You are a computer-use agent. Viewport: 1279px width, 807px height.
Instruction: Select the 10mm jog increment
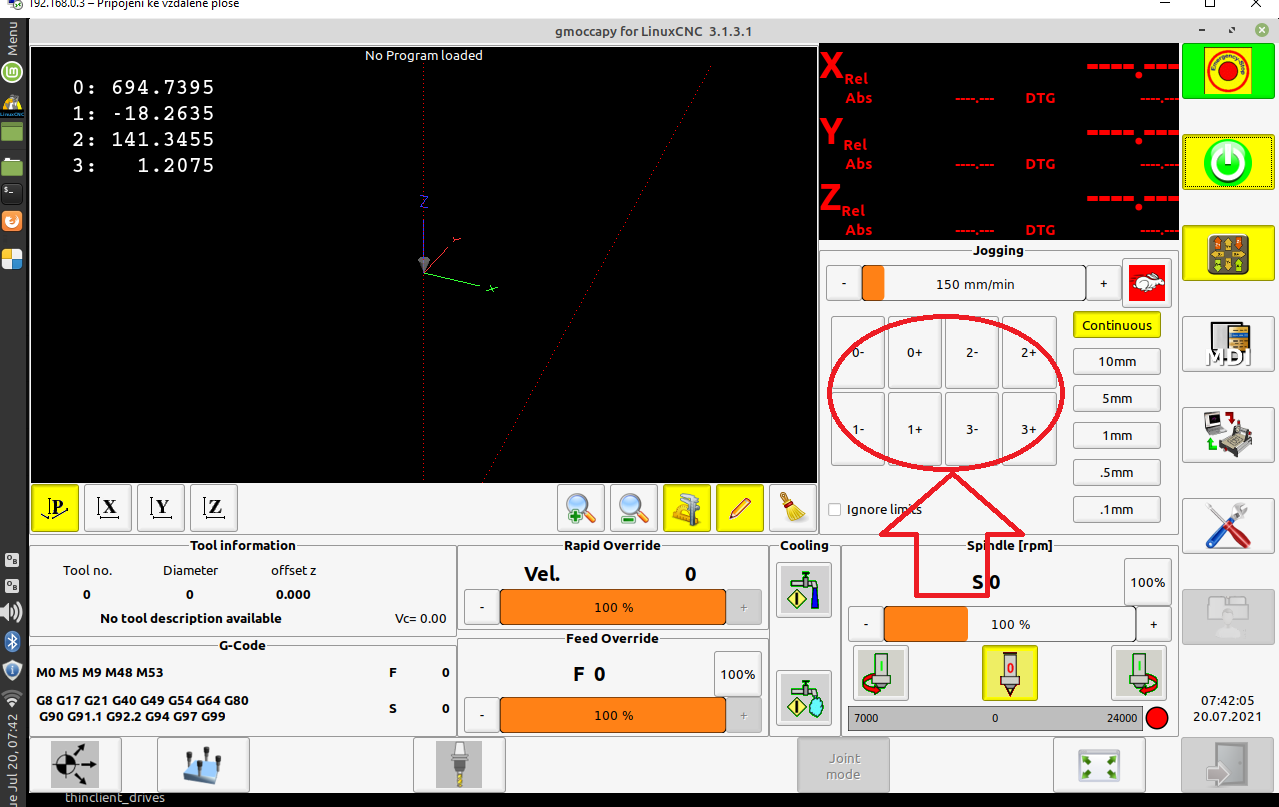(1117, 361)
